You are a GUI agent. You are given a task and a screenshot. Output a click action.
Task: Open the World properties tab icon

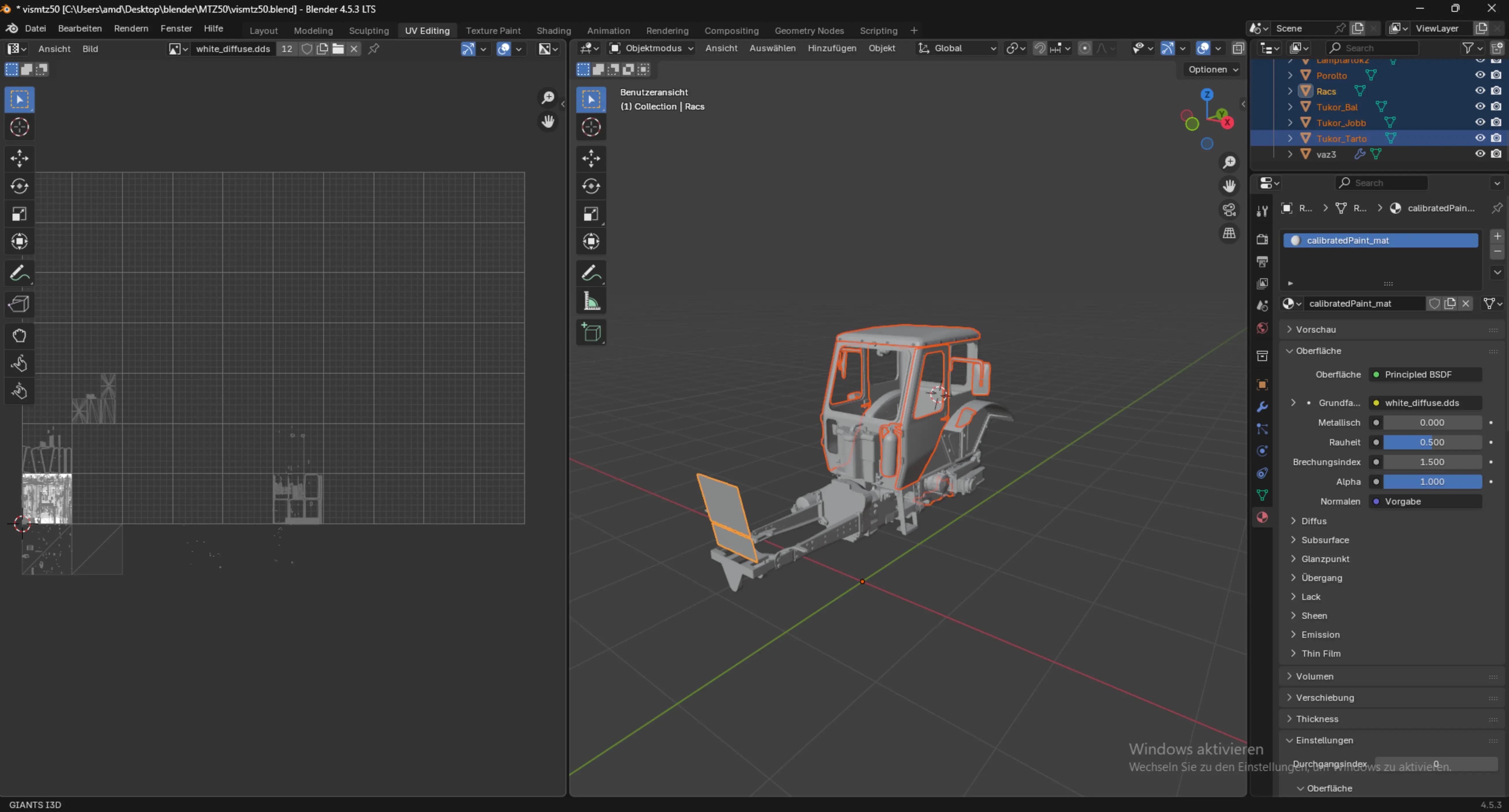tap(1262, 328)
